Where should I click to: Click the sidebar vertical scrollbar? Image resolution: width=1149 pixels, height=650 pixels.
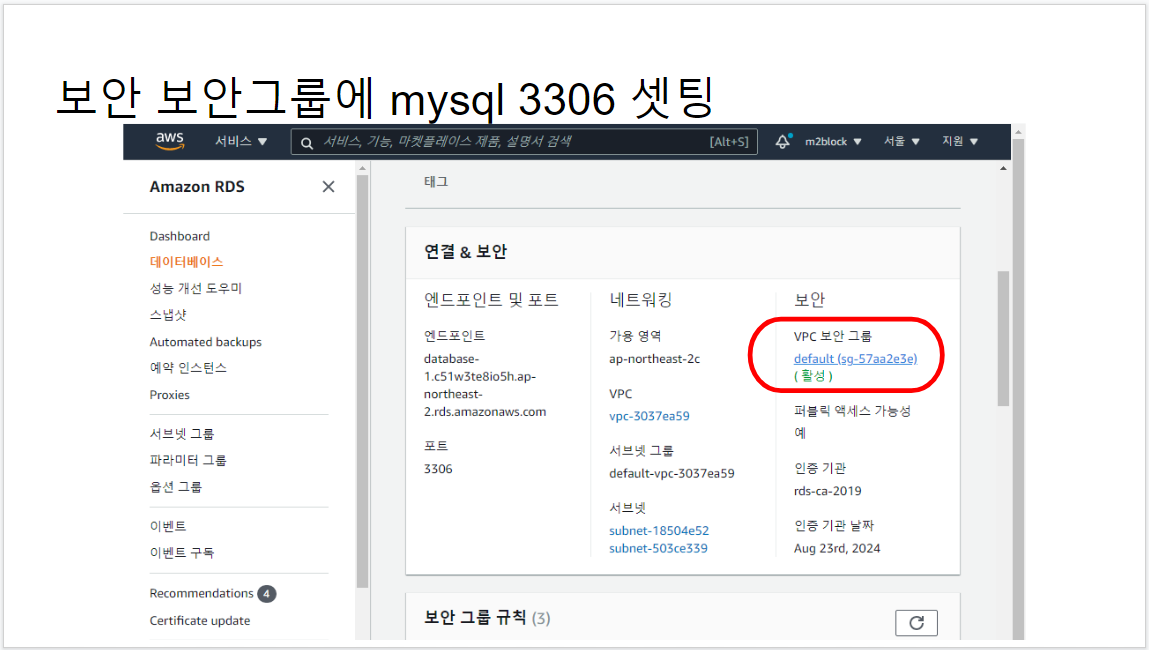point(362,381)
